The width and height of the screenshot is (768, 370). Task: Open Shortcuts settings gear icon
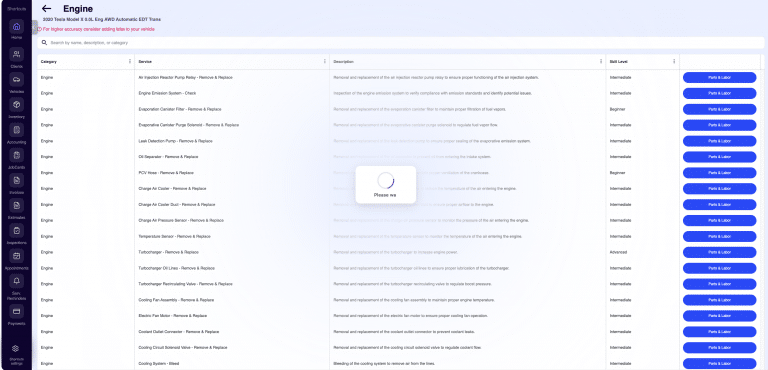pos(16,348)
